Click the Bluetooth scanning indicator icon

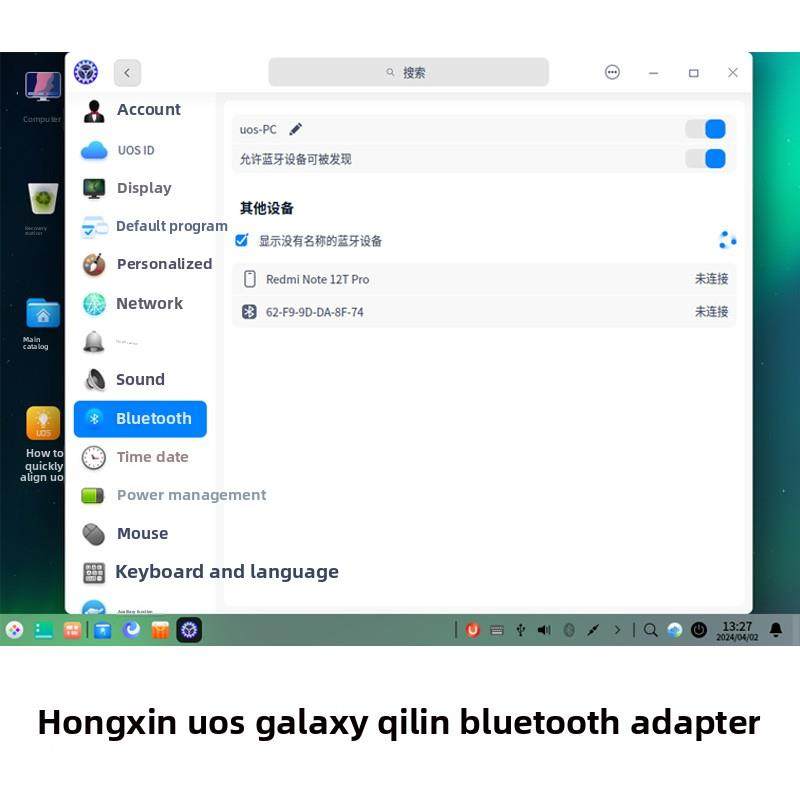coord(727,239)
